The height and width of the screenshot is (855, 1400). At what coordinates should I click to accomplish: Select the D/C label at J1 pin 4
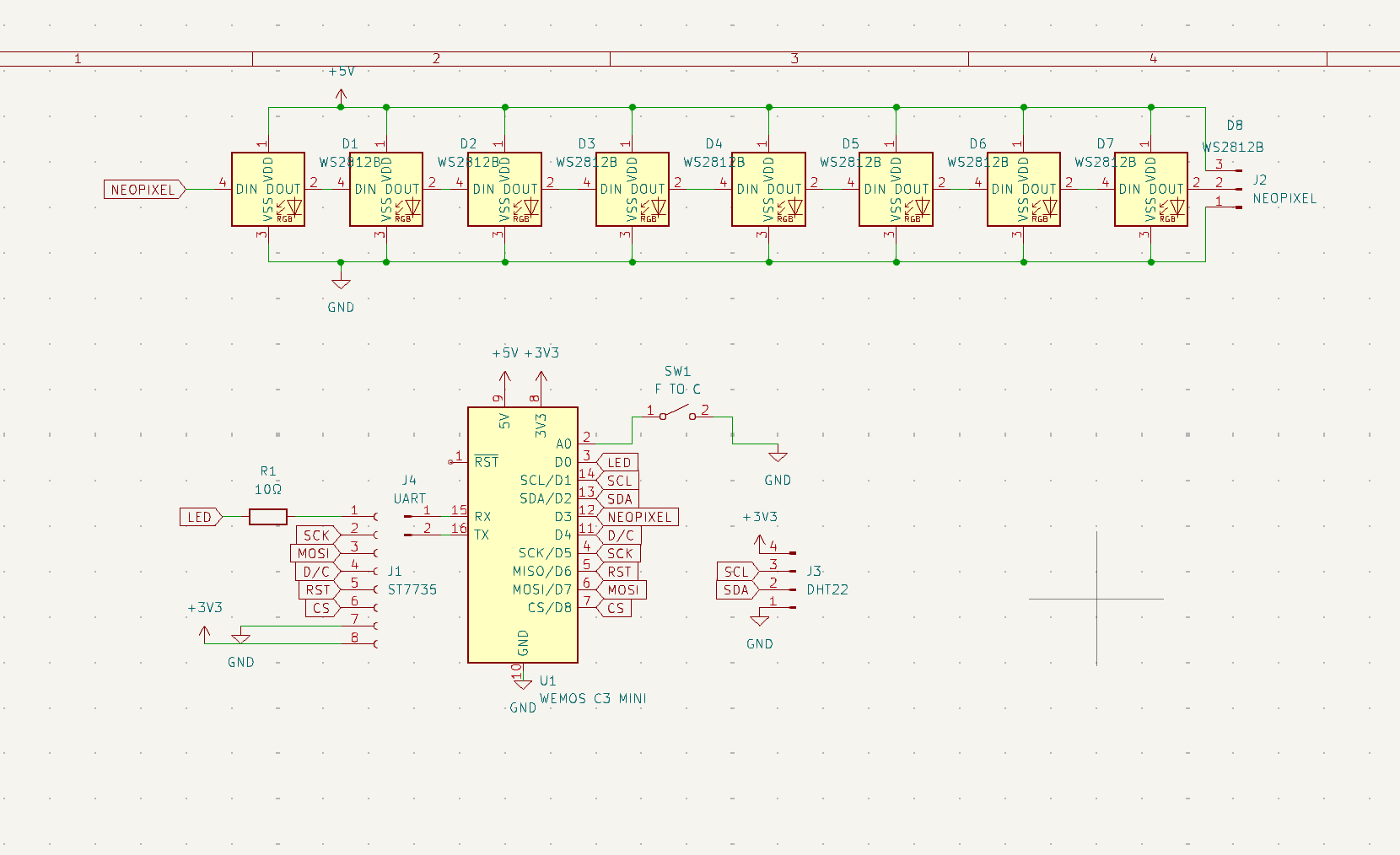tap(317, 572)
